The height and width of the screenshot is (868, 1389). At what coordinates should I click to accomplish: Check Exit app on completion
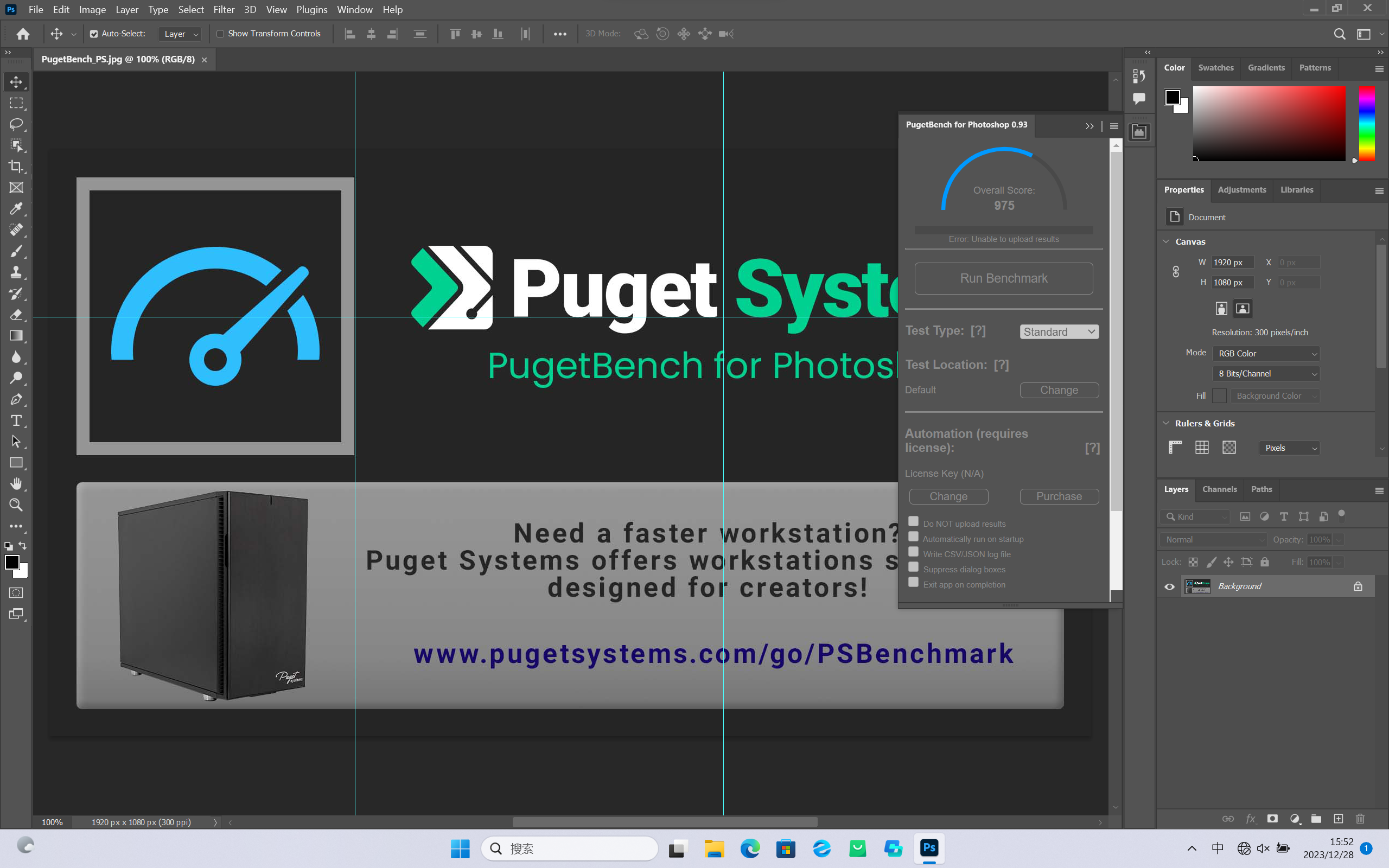click(913, 582)
